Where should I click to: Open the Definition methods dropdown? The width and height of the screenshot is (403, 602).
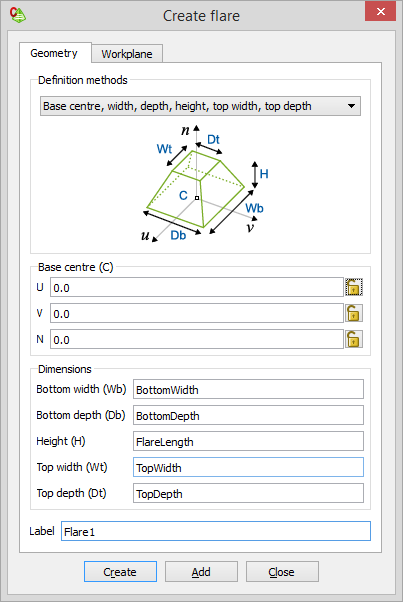(x=200, y=106)
